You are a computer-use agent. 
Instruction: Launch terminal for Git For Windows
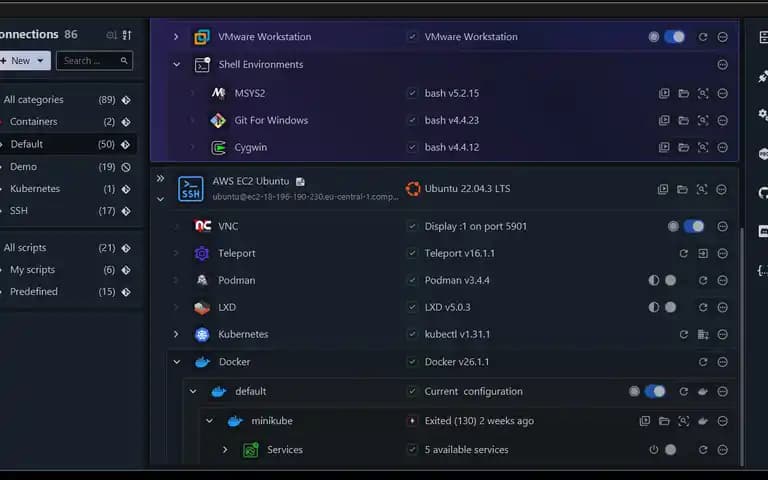point(664,120)
